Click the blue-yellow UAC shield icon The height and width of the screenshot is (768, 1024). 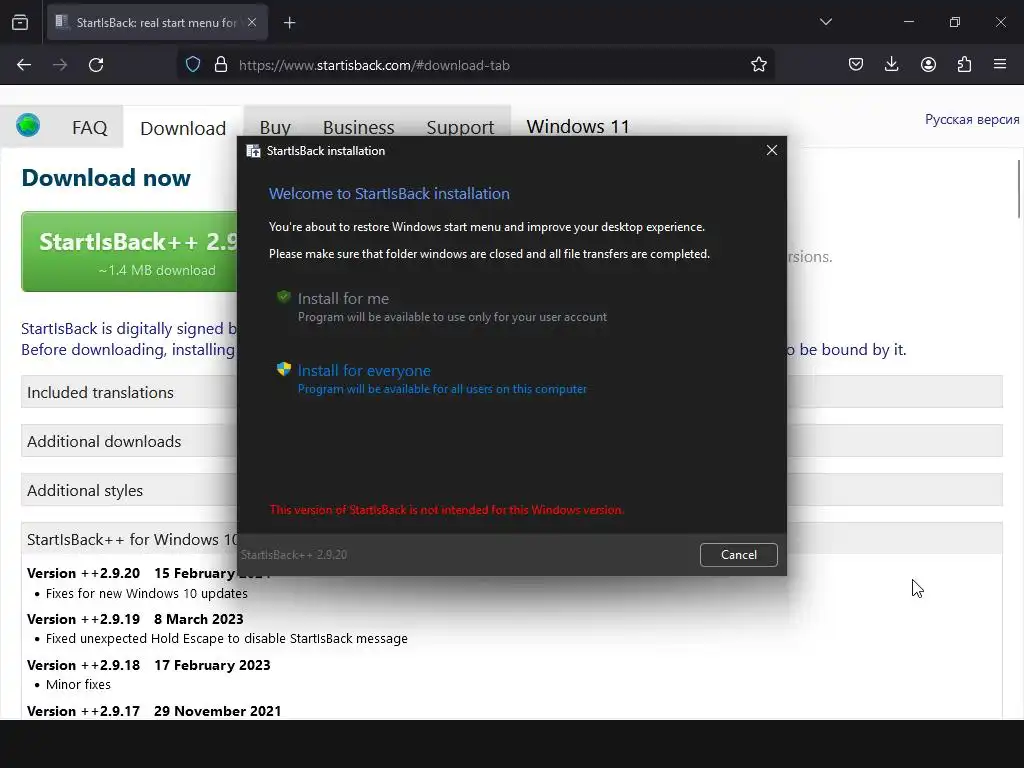(283, 369)
